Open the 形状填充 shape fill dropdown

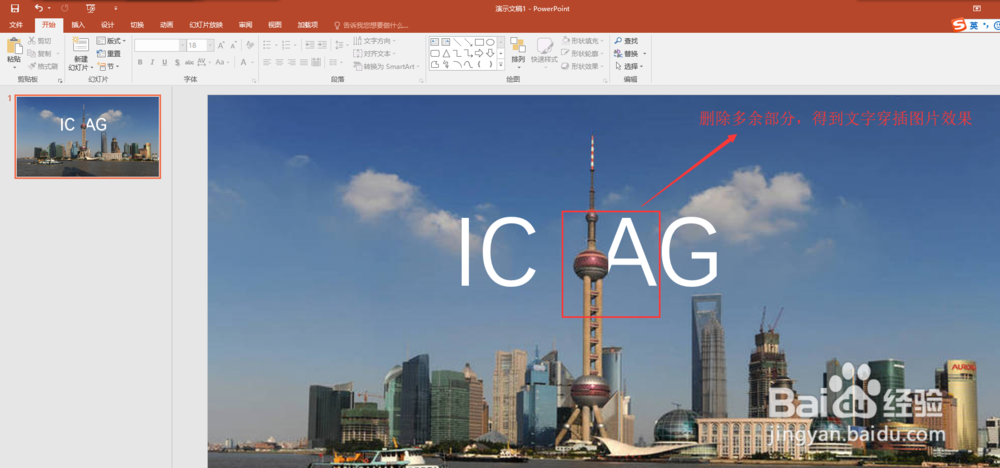(x=584, y=41)
